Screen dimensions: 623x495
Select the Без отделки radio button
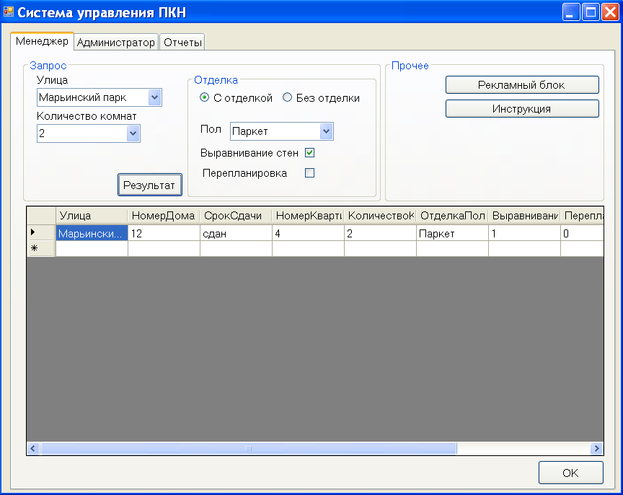(x=287, y=97)
